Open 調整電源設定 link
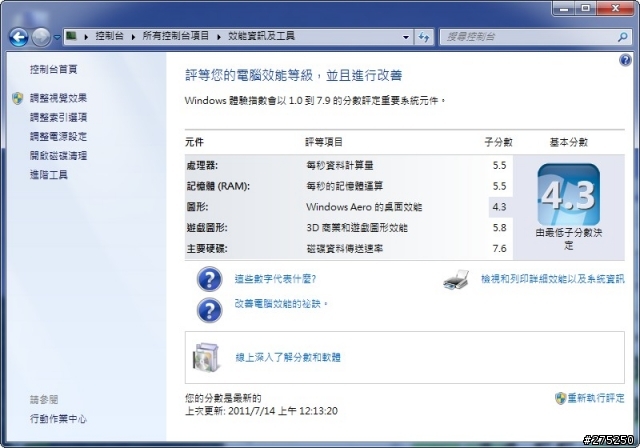The height and width of the screenshot is (448, 640). click(x=58, y=136)
